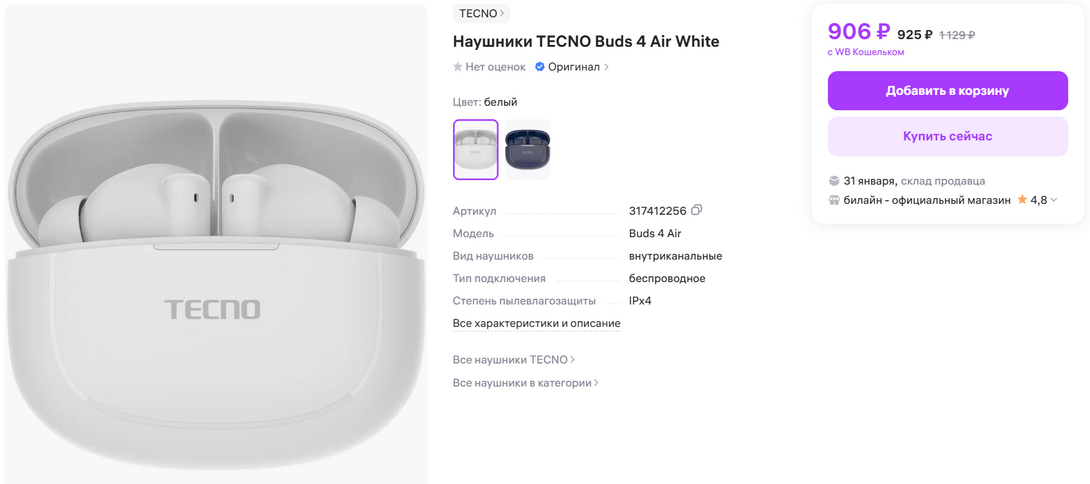
Task: Select the white color option thumbnail
Action: click(x=475, y=150)
